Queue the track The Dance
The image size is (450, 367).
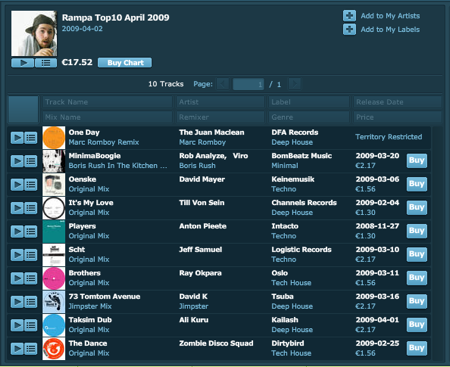(31, 349)
